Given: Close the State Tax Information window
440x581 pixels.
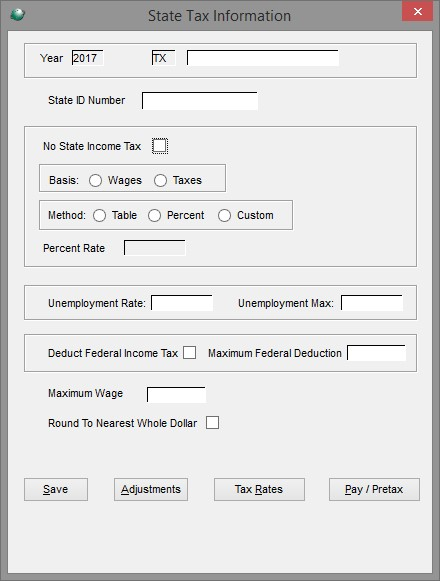Looking at the screenshot, I should point(418,12).
